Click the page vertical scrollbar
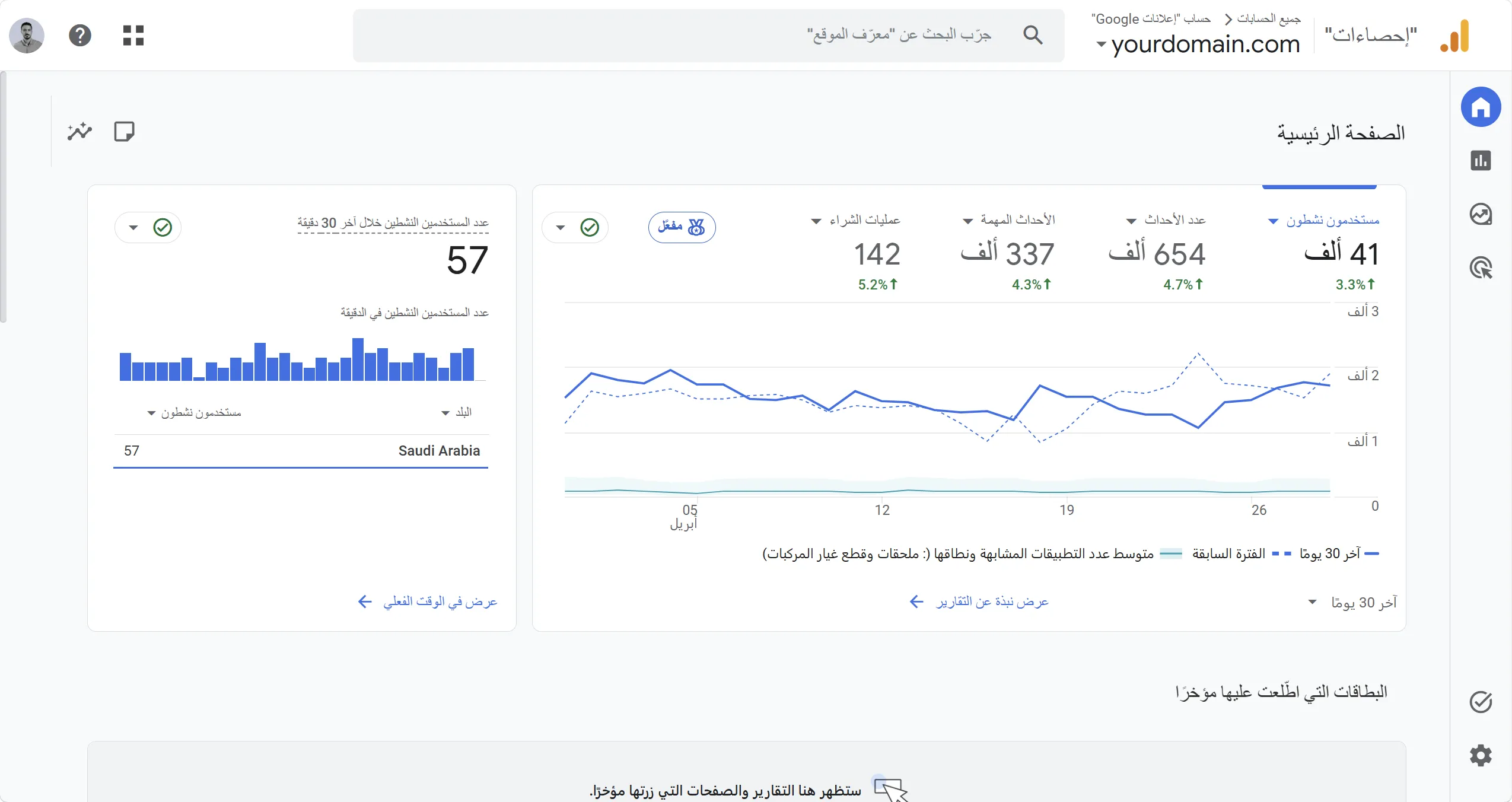Image resolution: width=1512 pixels, height=802 pixels. click(4, 197)
